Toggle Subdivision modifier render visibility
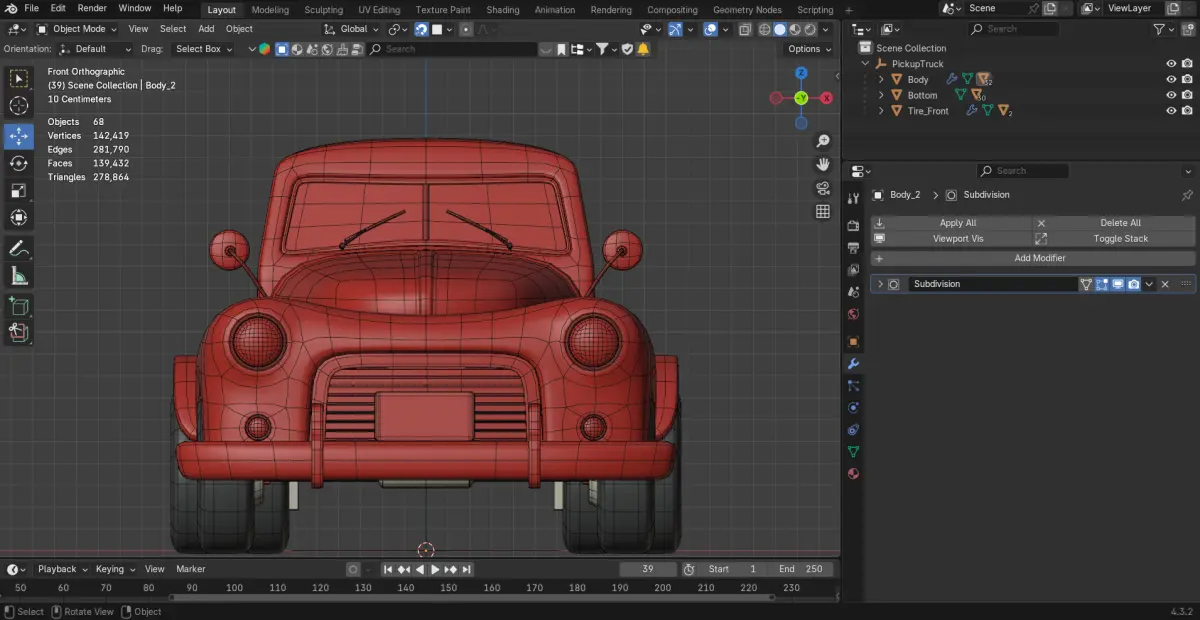Image resolution: width=1200 pixels, height=620 pixels. 1133,284
